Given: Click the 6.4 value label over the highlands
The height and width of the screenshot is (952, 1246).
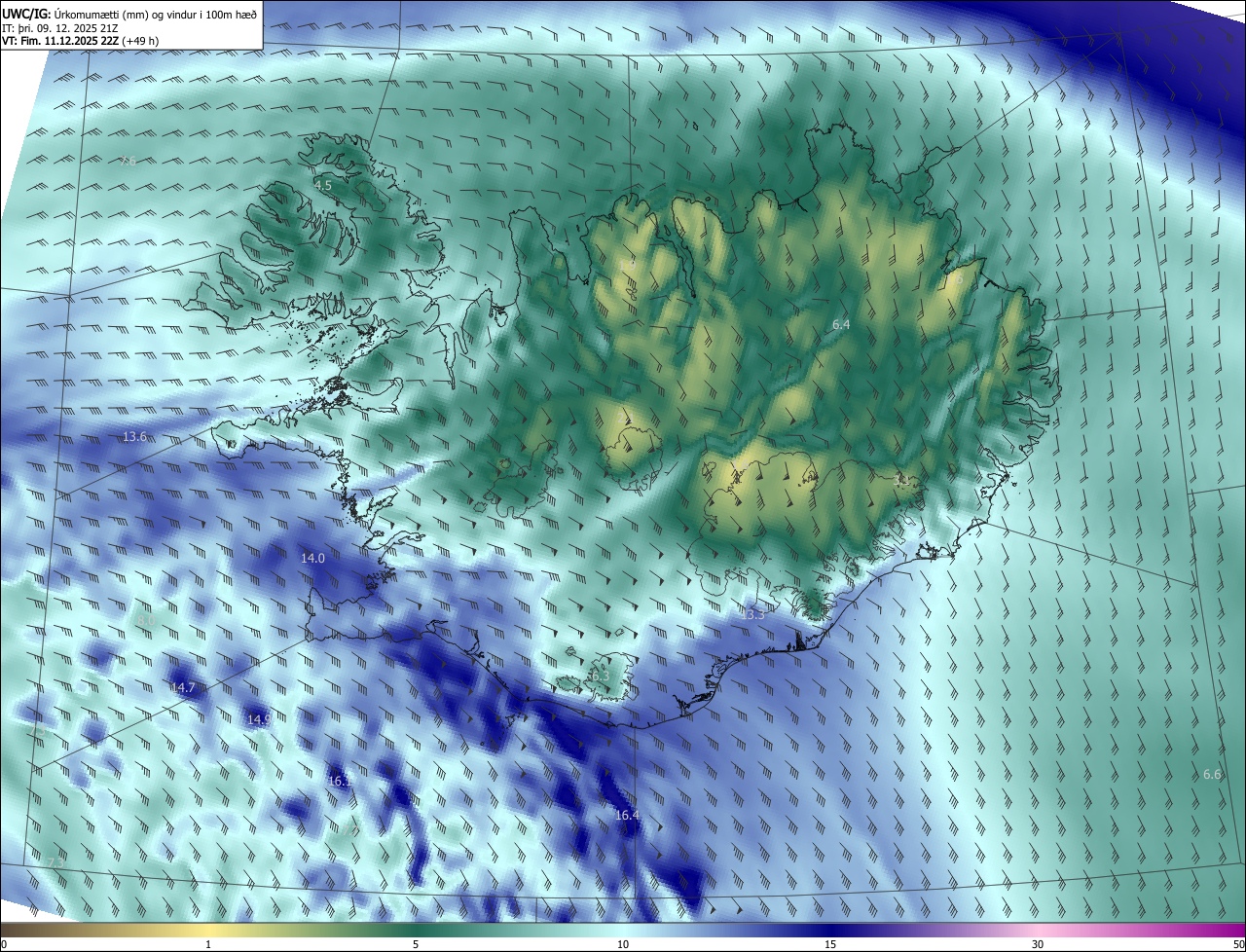Looking at the screenshot, I should 841,324.
